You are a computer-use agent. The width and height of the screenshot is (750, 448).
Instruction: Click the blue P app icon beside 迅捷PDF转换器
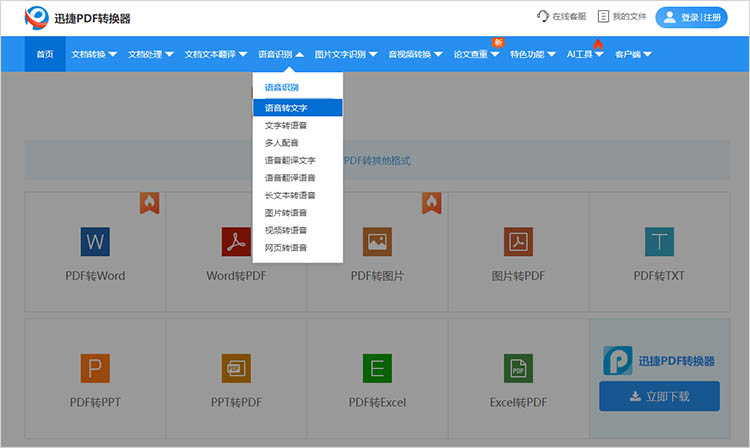(x=618, y=361)
